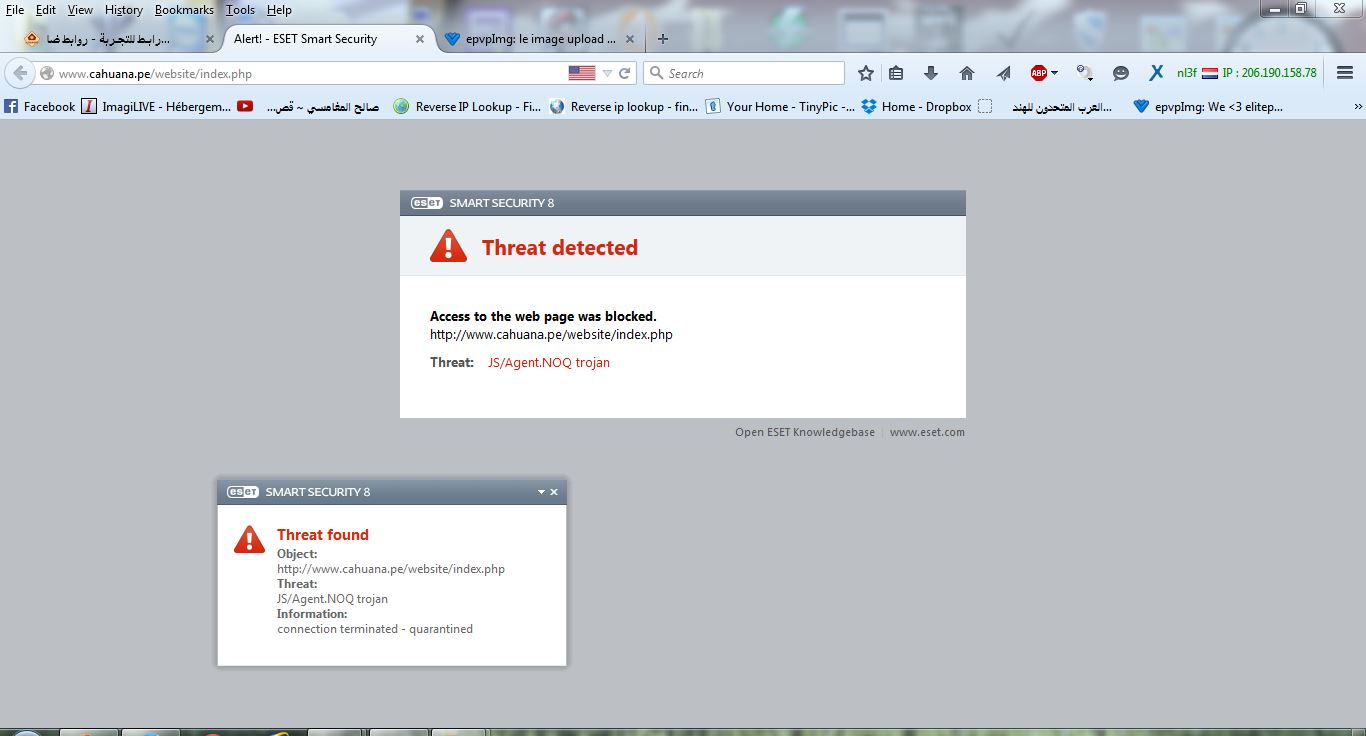The image size is (1366, 736).
Task: Go to Home page icon
Action: 967,73
